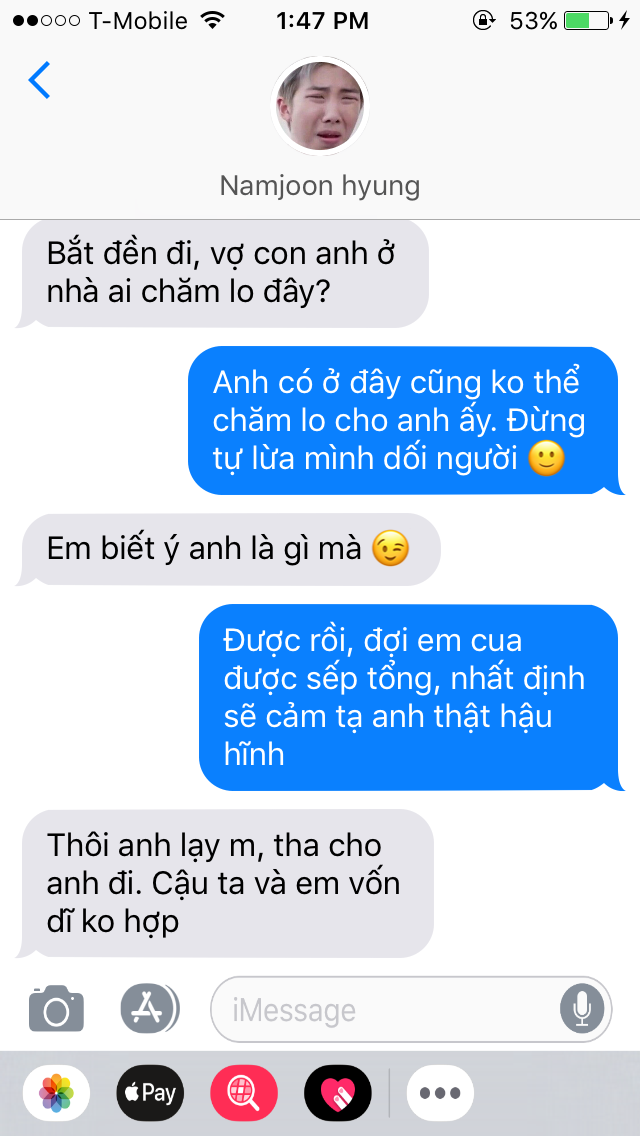Tap the contact avatar photo
The image size is (640, 1136).
[320, 106]
